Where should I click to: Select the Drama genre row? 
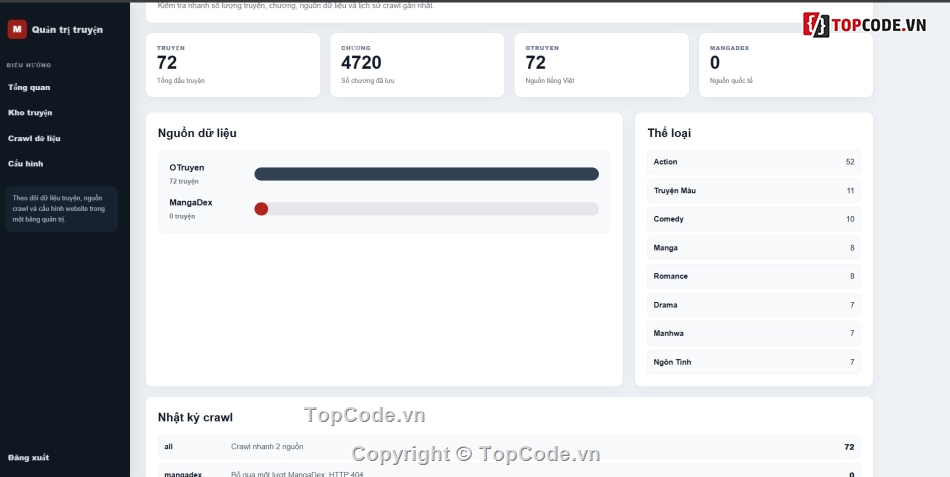point(754,305)
